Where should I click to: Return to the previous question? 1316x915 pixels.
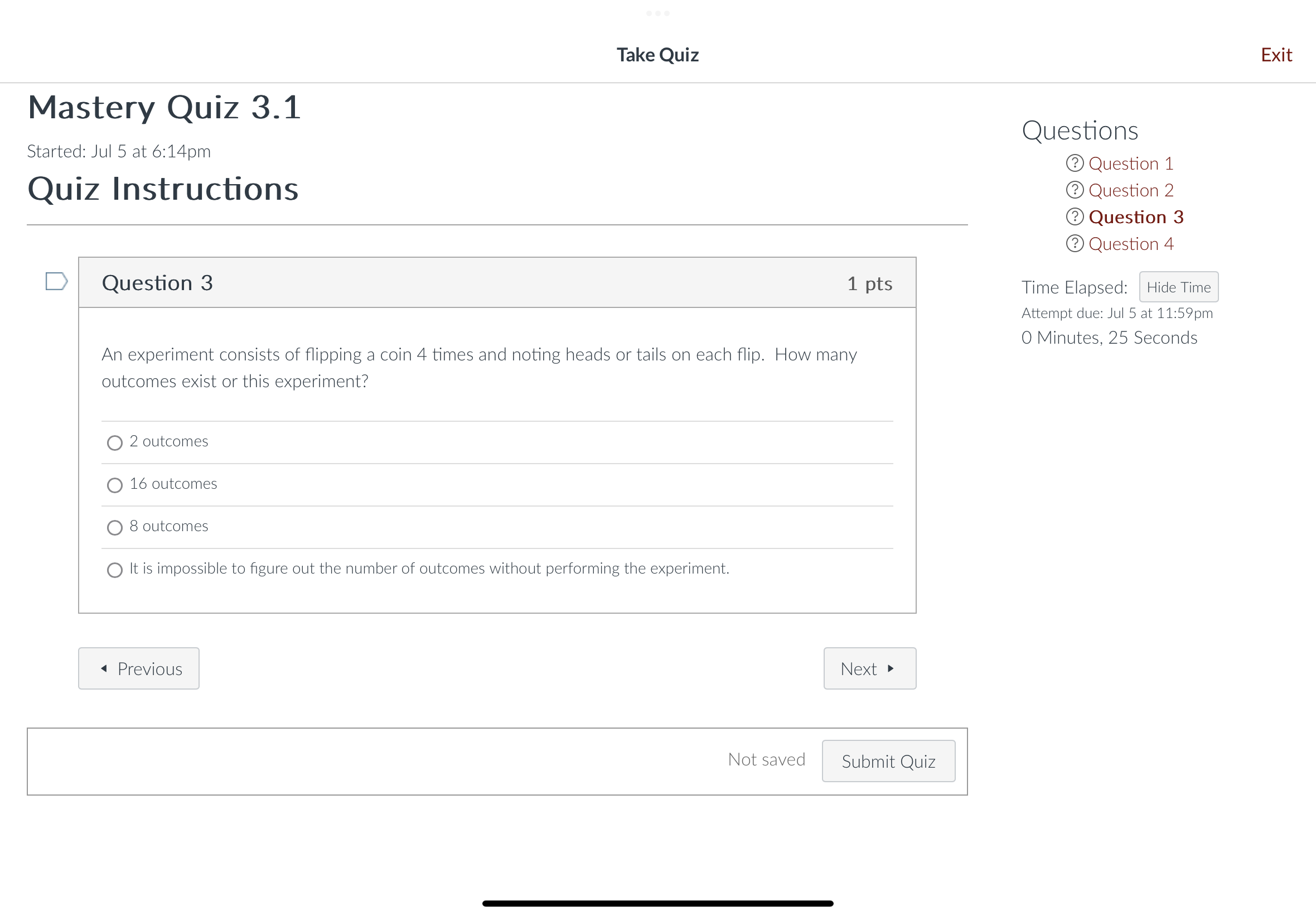click(x=139, y=668)
